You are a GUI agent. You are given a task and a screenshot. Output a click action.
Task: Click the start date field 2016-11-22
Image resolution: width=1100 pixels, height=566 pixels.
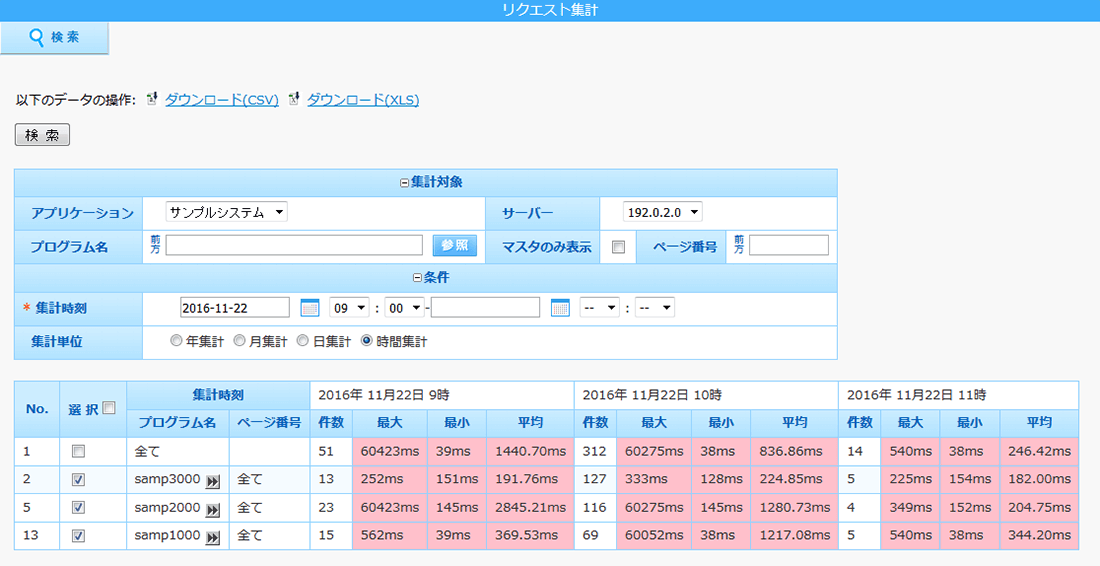tap(235, 308)
